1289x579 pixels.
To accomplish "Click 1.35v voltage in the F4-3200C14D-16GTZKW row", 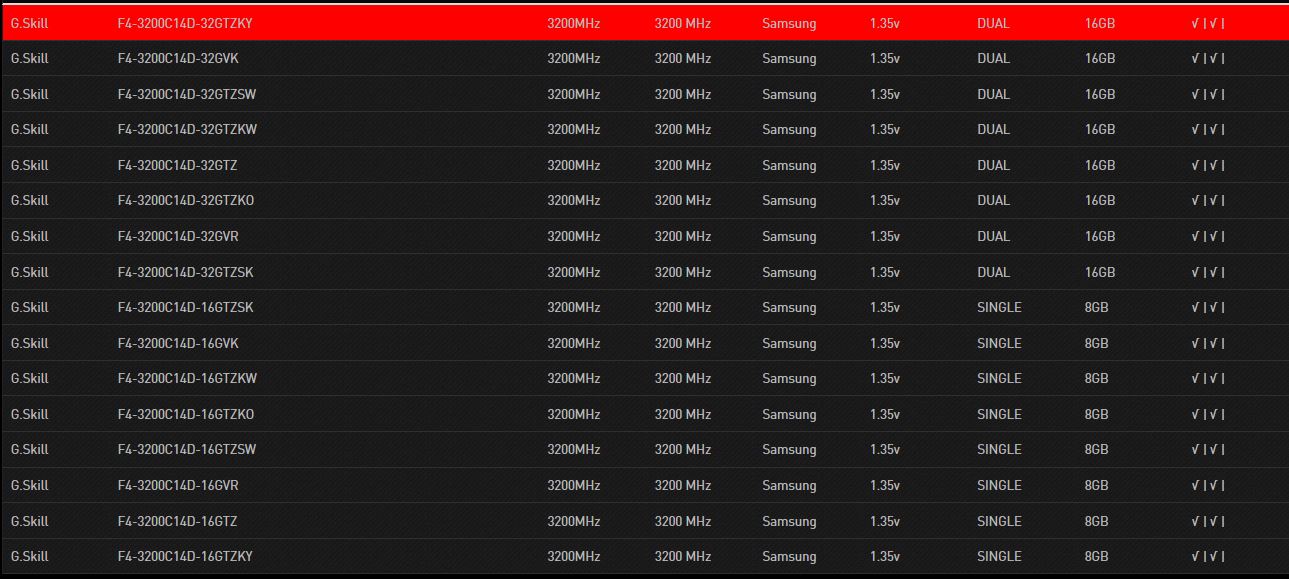I will click(885, 378).
